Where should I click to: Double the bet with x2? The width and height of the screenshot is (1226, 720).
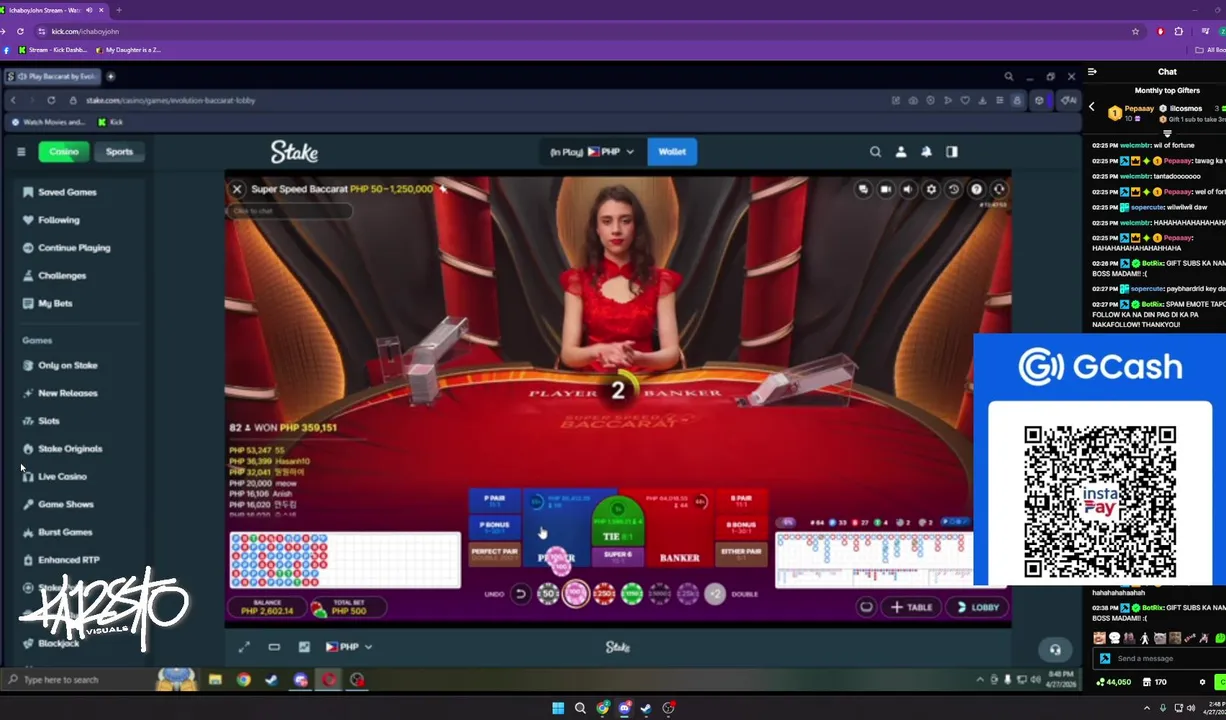715,594
